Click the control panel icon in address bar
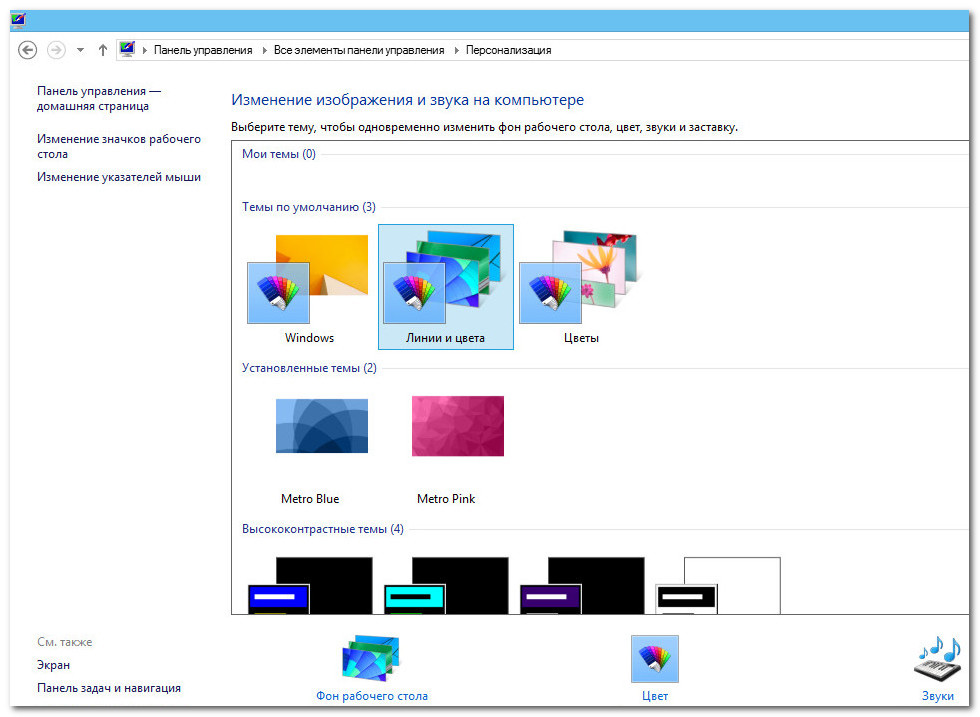Image resolution: width=980 pixels, height=717 pixels. click(x=127, y=50)
